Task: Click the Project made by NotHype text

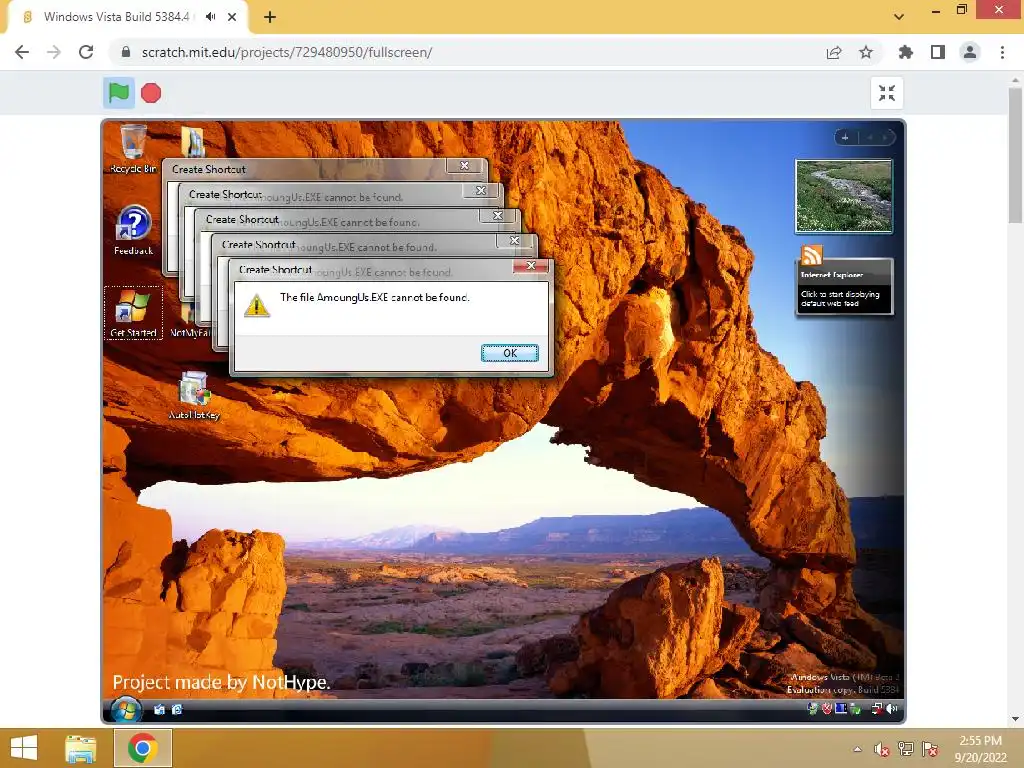Action: pos(221,682)
